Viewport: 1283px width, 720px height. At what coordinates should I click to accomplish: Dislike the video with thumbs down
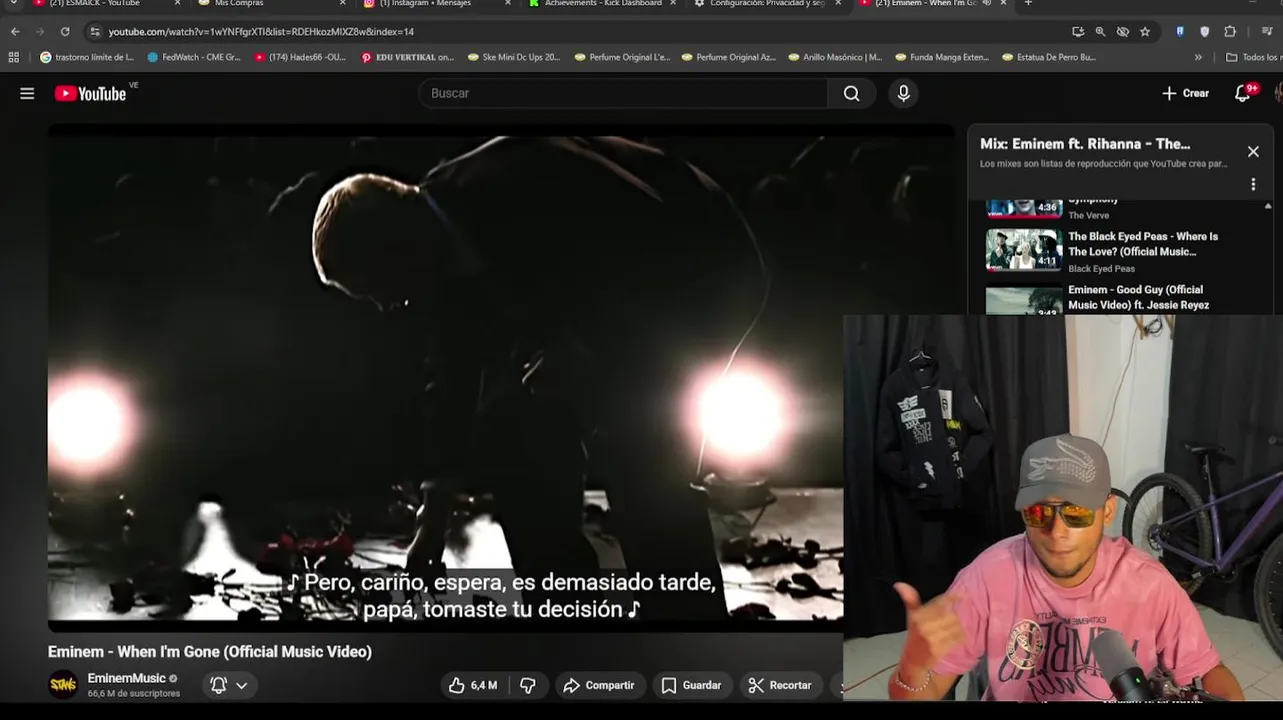[528, 685]
